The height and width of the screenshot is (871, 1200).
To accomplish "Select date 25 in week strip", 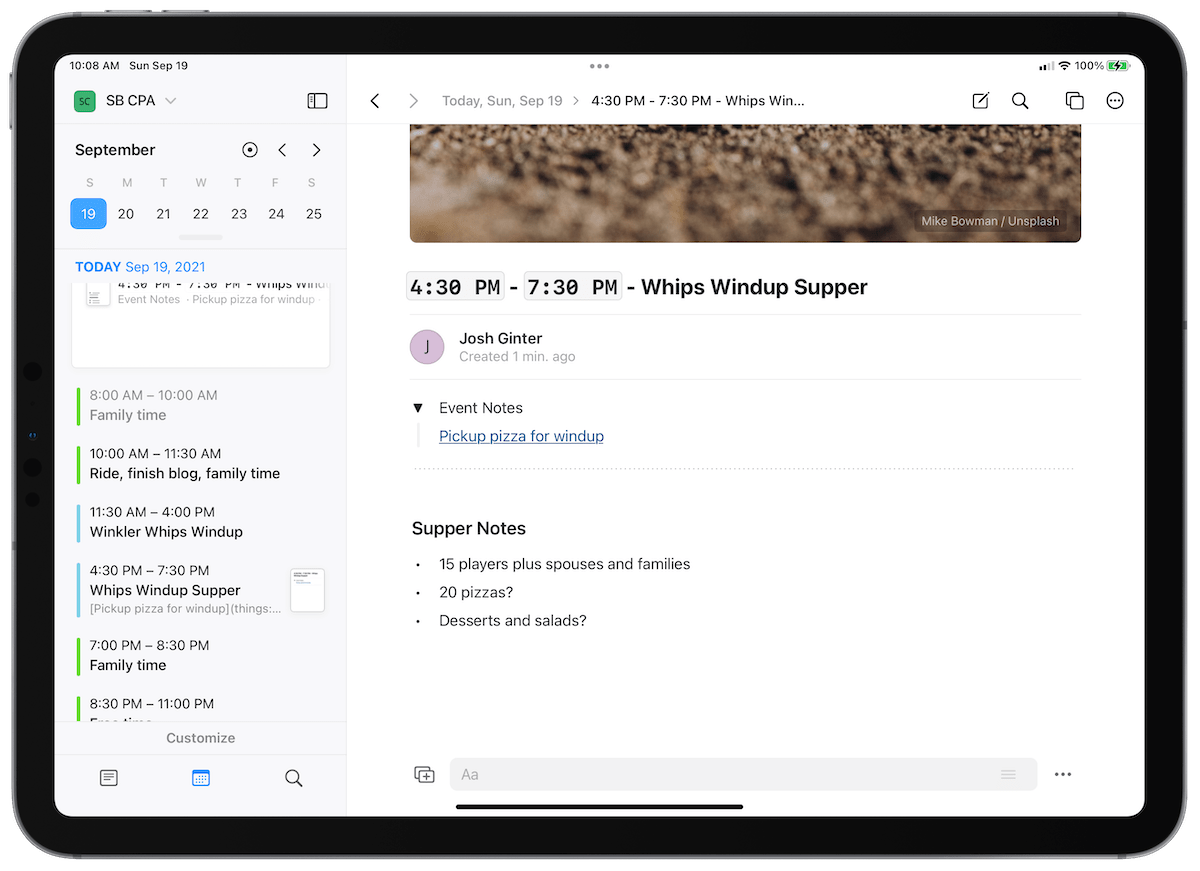I will 314,213.
